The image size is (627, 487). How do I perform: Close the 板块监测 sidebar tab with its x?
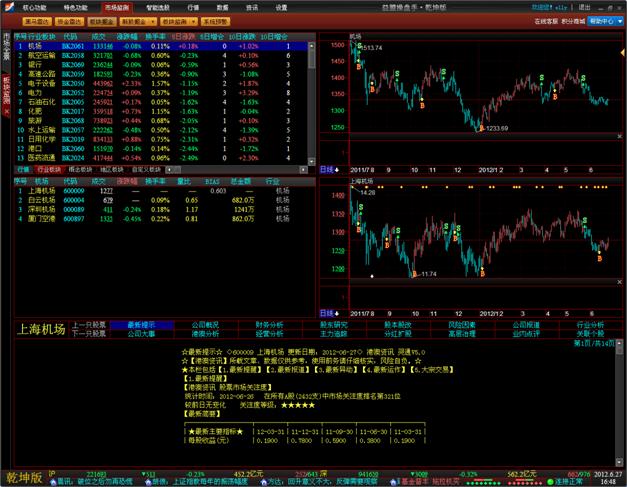pos(6,112)
